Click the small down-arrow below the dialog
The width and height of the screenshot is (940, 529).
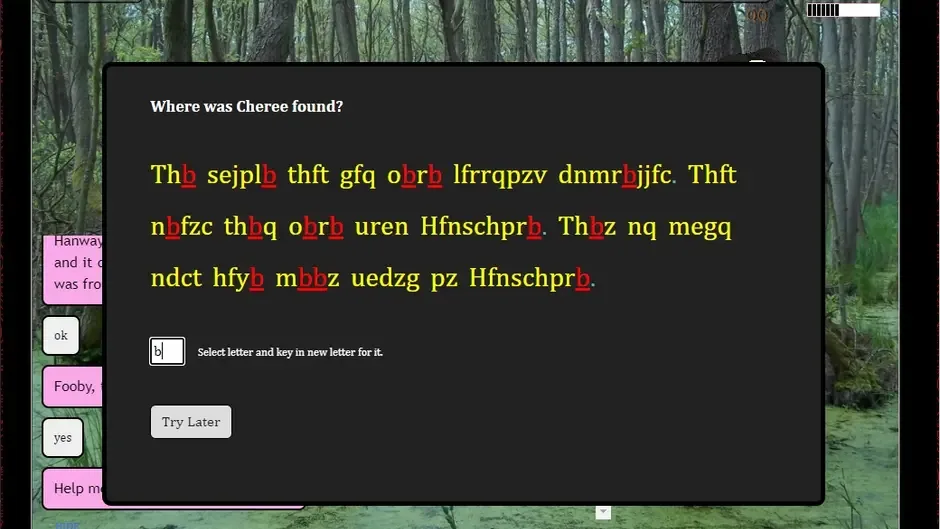(x=603, y=512)
